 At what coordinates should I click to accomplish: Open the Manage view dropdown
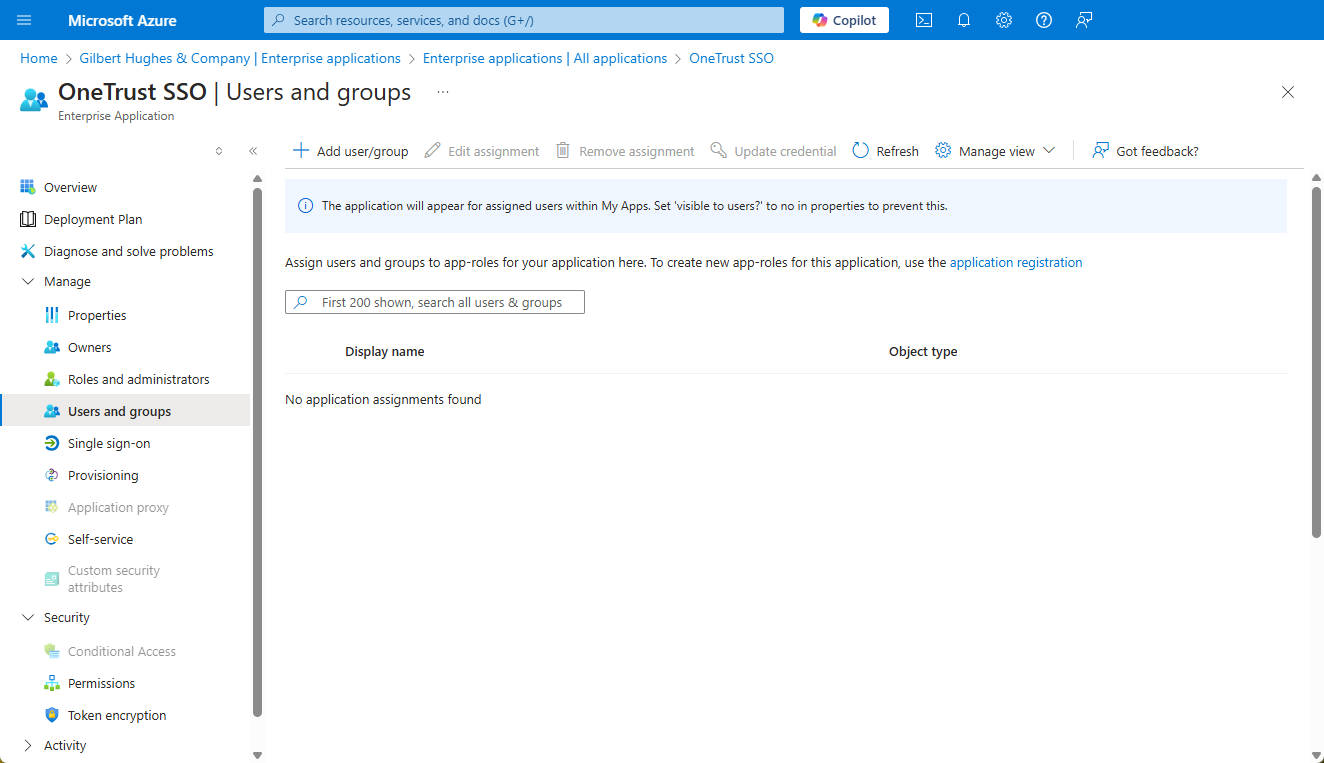(x=995, y=150)
